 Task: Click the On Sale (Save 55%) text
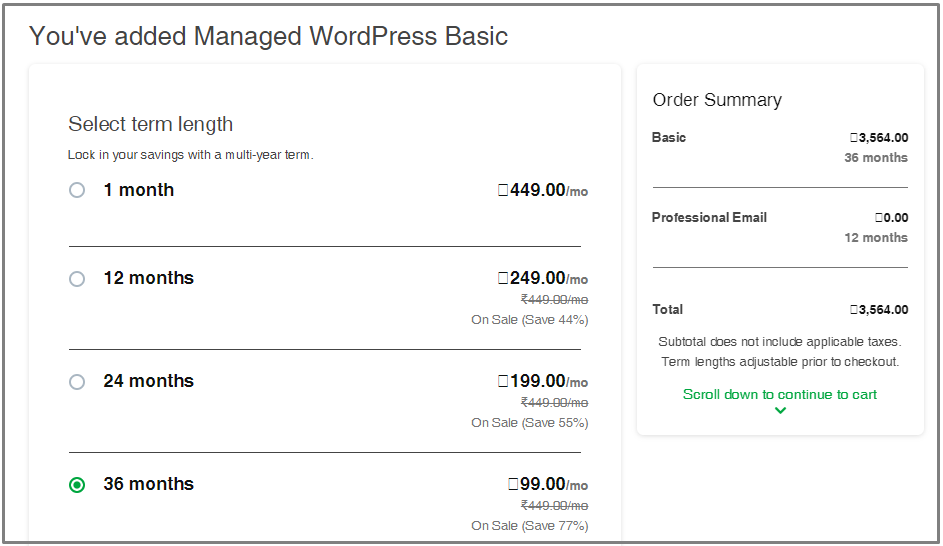(530, 423)
